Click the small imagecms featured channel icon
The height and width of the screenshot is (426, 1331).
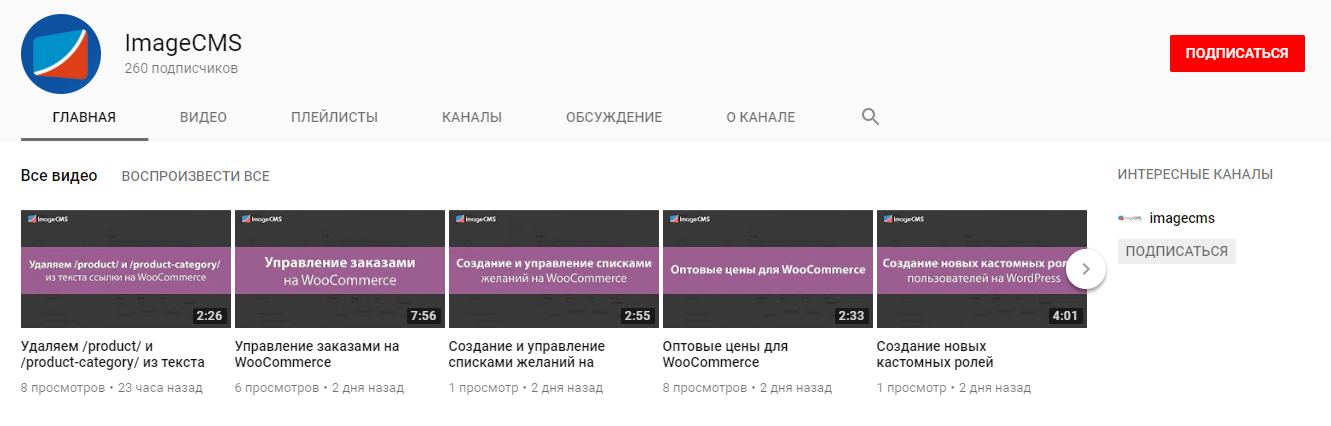[x=1129, y=218]
